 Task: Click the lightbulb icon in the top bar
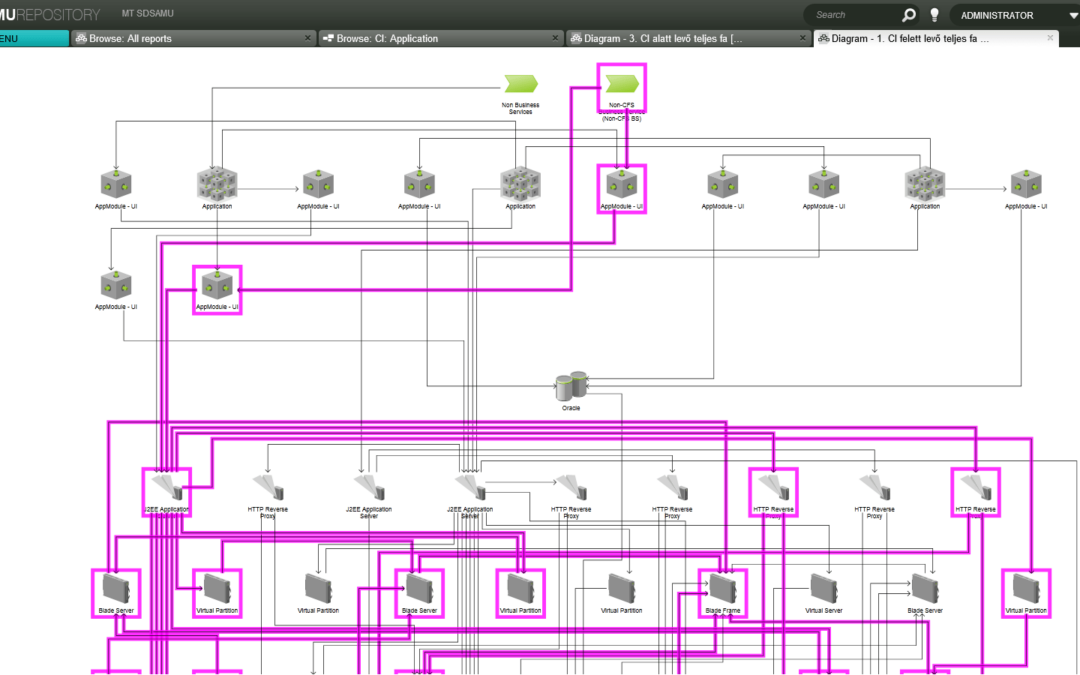(x=933, y=14)
